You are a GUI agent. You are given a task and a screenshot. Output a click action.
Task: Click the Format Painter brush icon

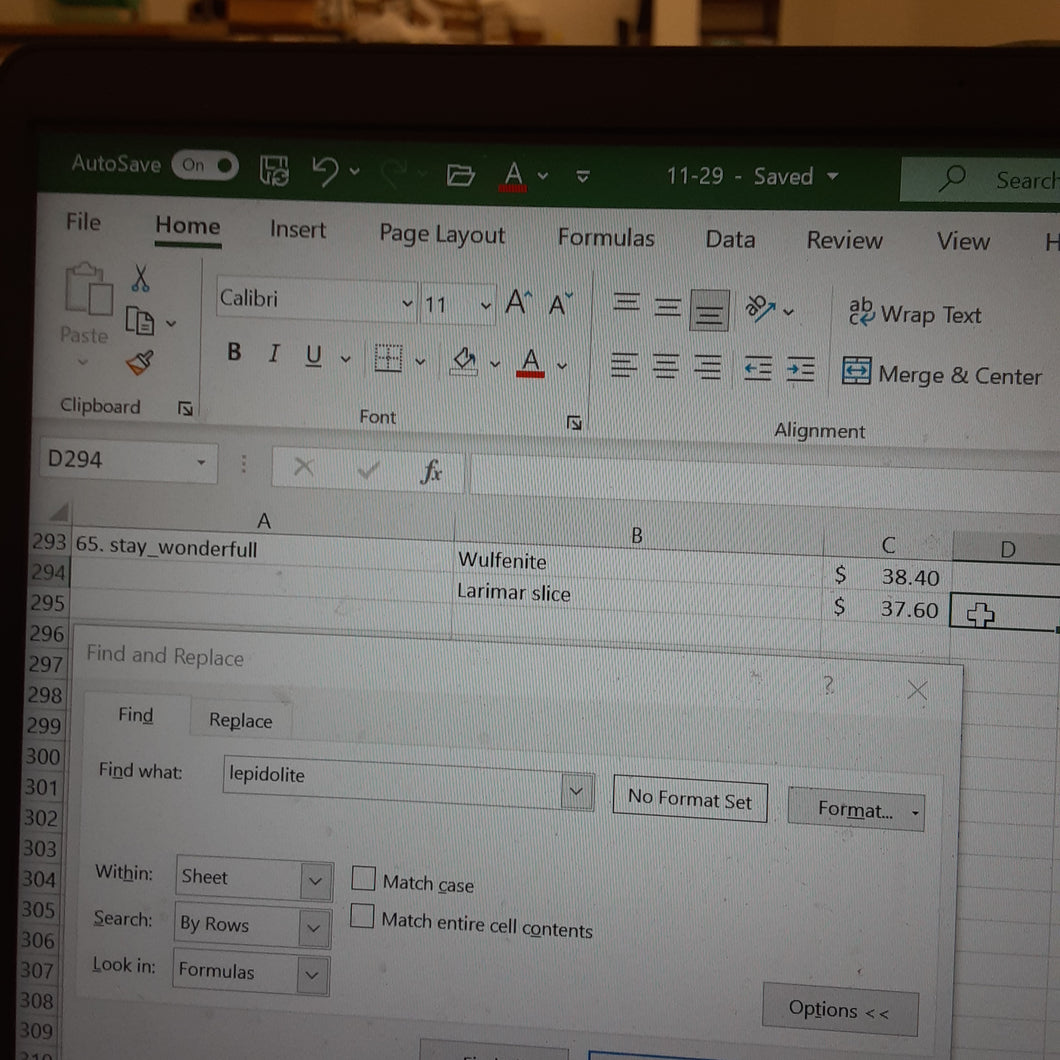point(139,363)
